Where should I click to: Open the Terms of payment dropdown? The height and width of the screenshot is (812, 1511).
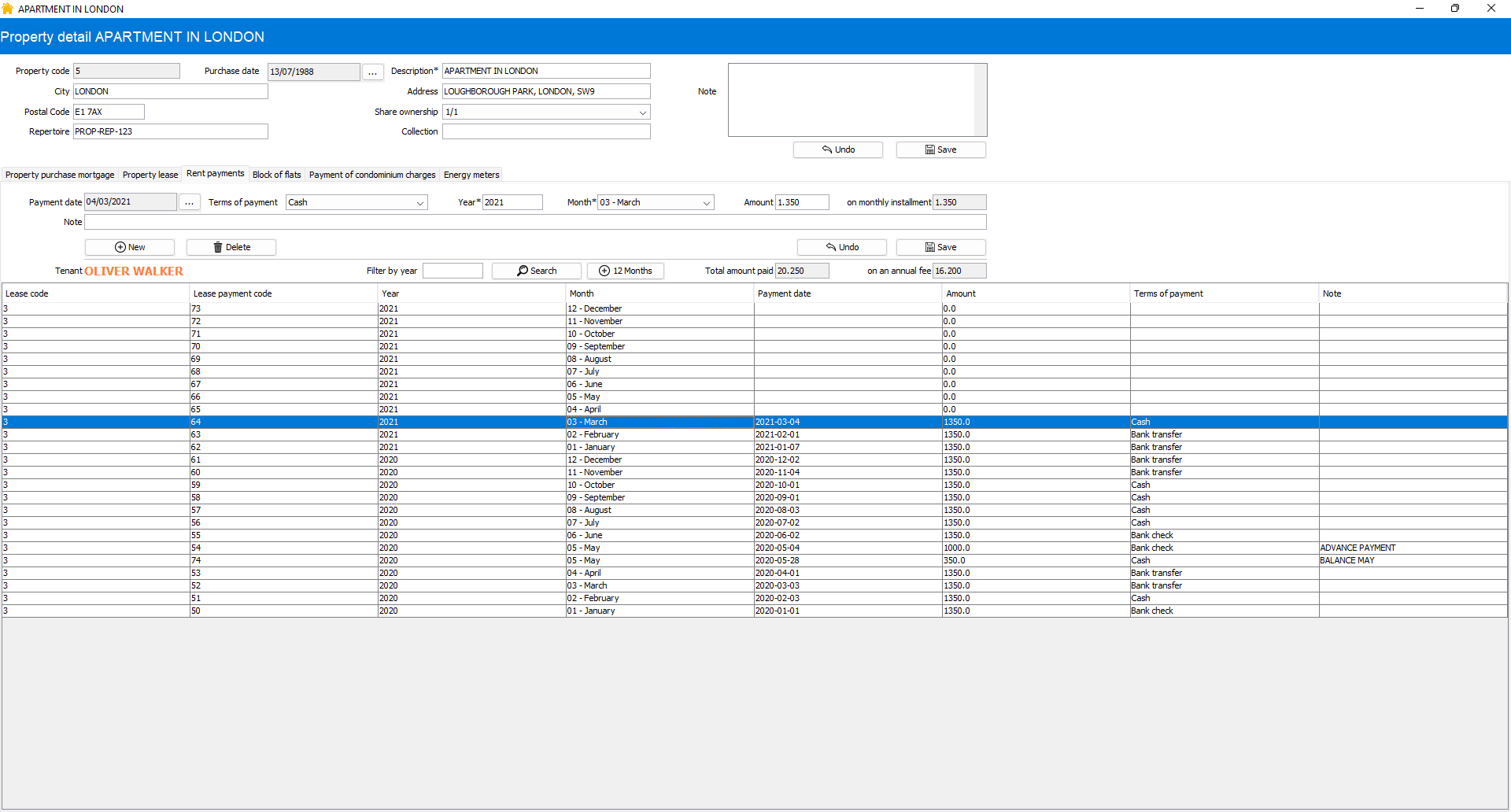pyautogui.click(x=419, y=203)
